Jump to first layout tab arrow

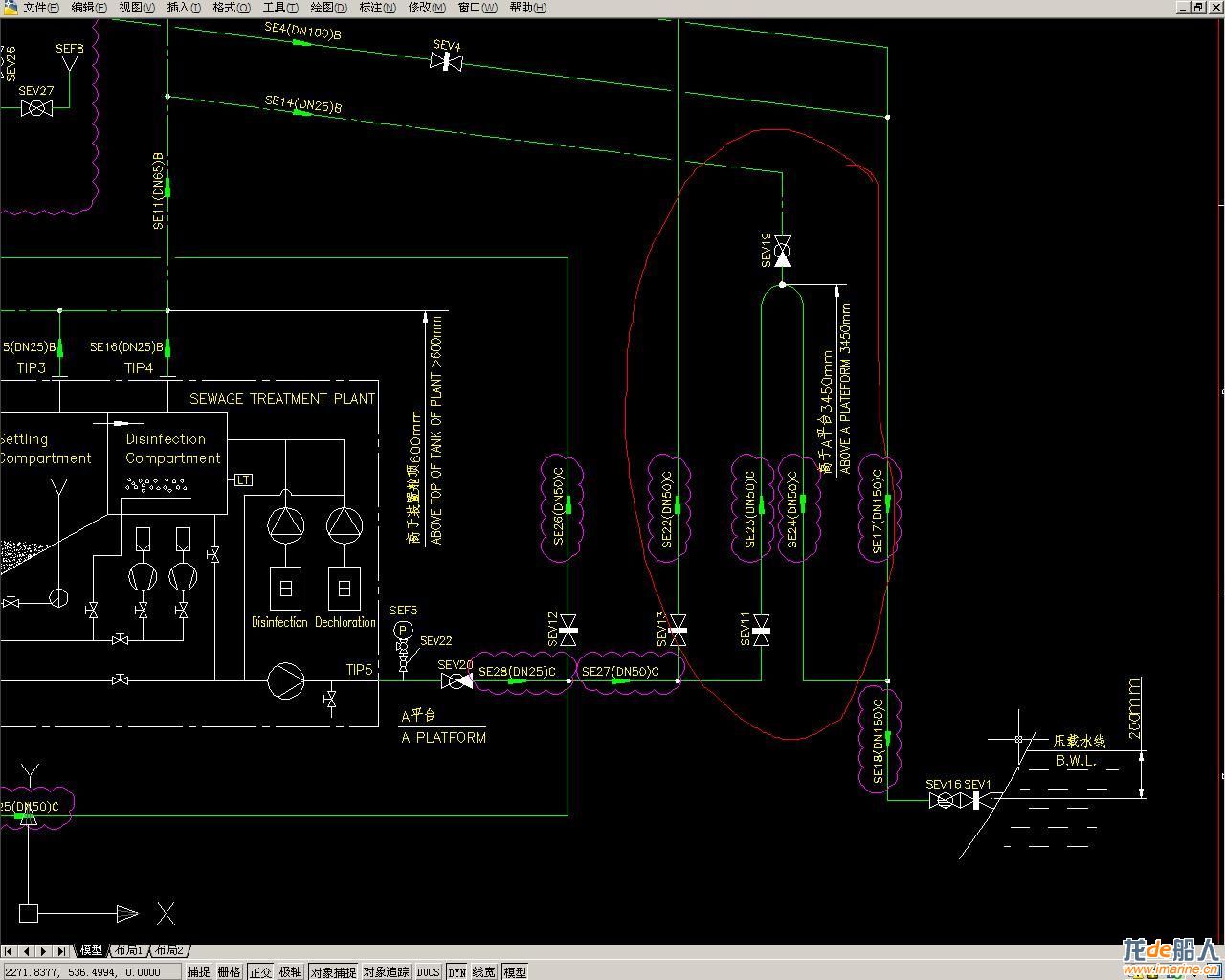[x=9, y=950]
